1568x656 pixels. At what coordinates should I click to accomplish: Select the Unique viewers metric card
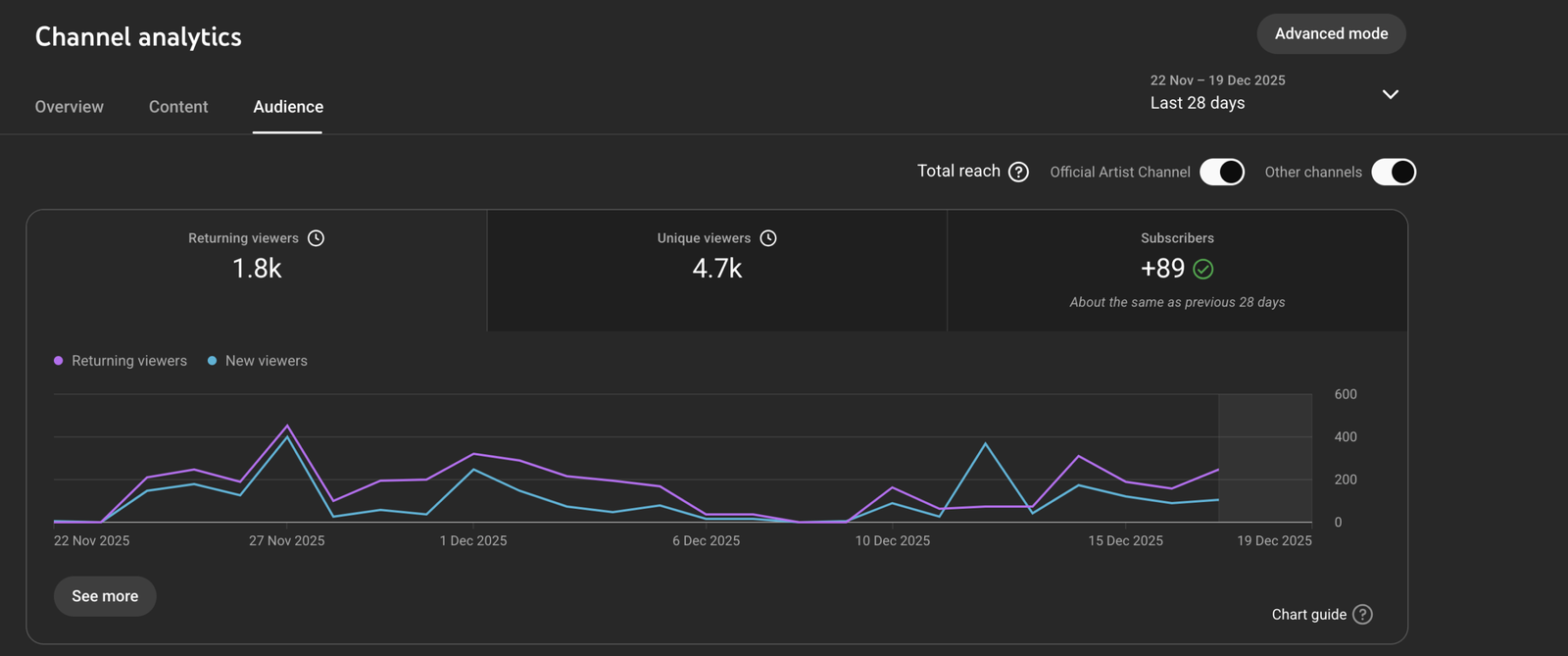pyautogui.click(x=716, y=271)
